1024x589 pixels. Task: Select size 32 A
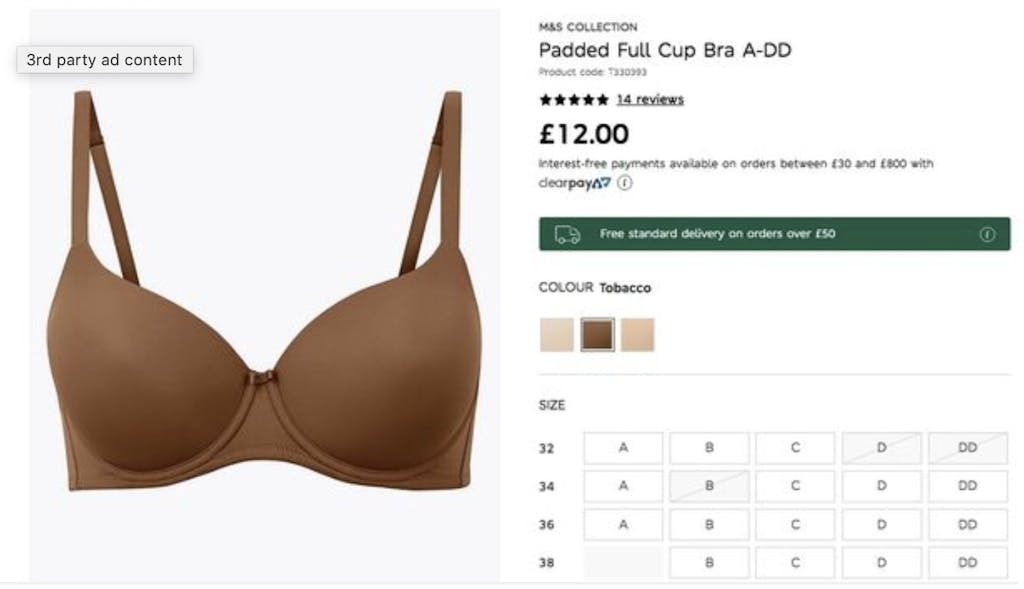pos(623,448)
